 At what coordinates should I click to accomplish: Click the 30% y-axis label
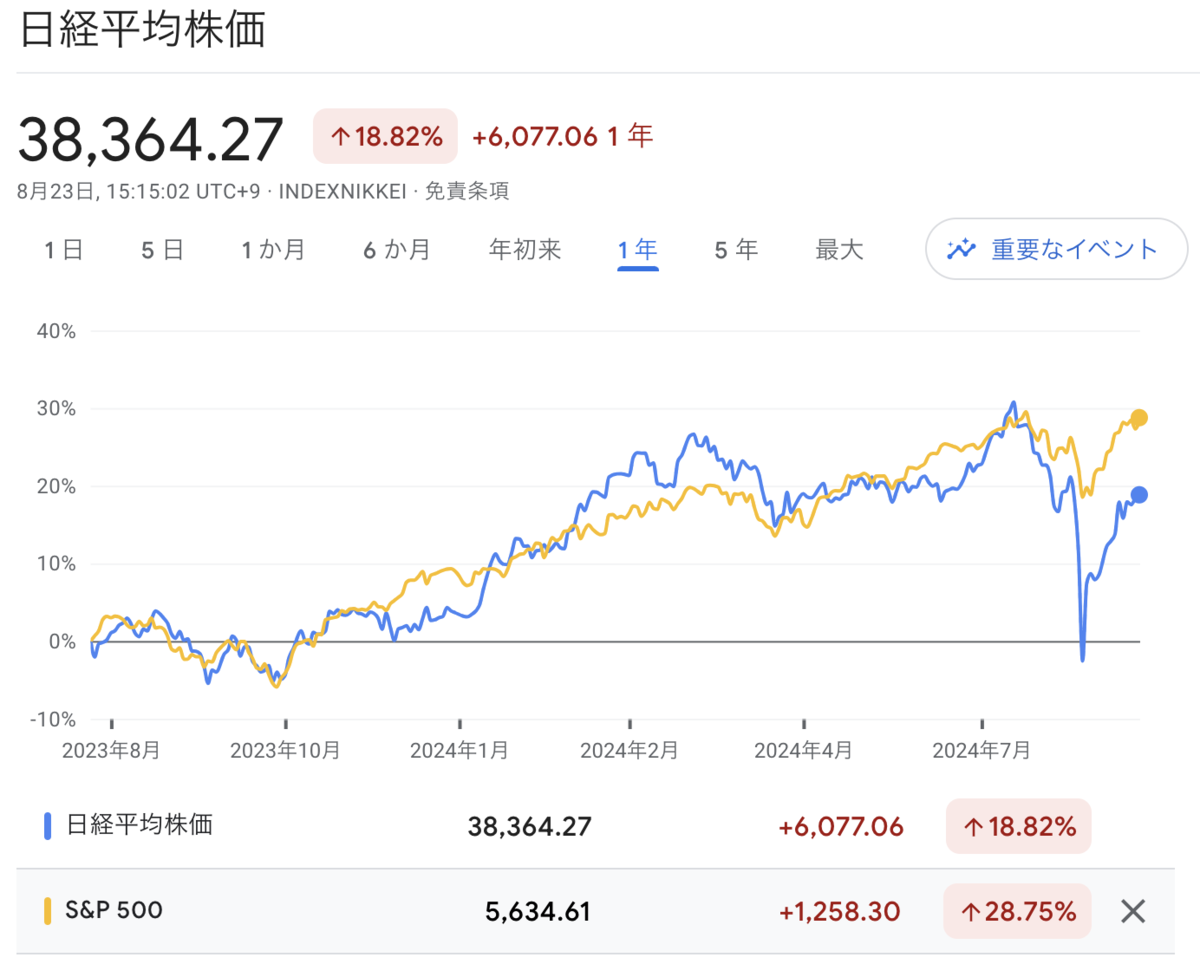pyautogui.click(x=55, y=408)
